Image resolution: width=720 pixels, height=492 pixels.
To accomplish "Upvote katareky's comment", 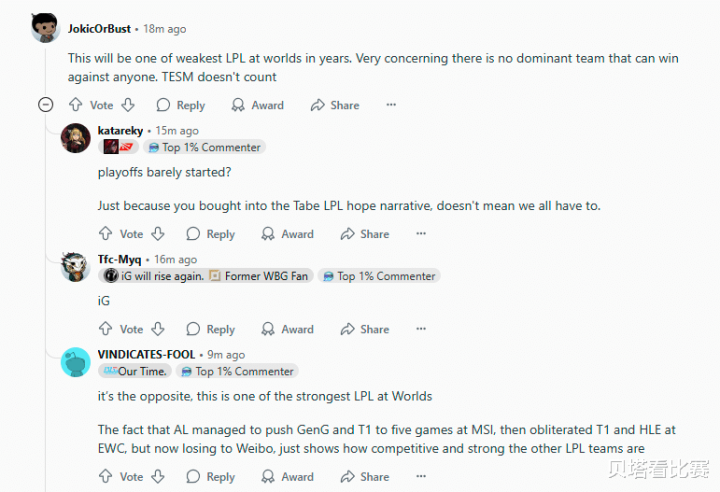I will [x=105, y=234].
